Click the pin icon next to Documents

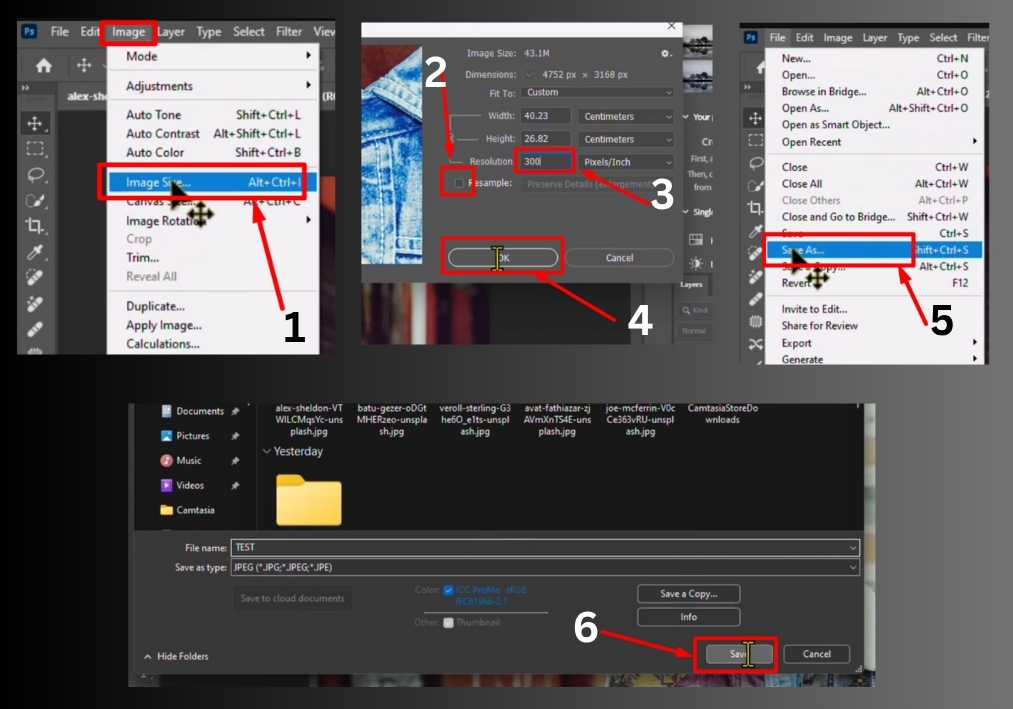tap(235, 411)
